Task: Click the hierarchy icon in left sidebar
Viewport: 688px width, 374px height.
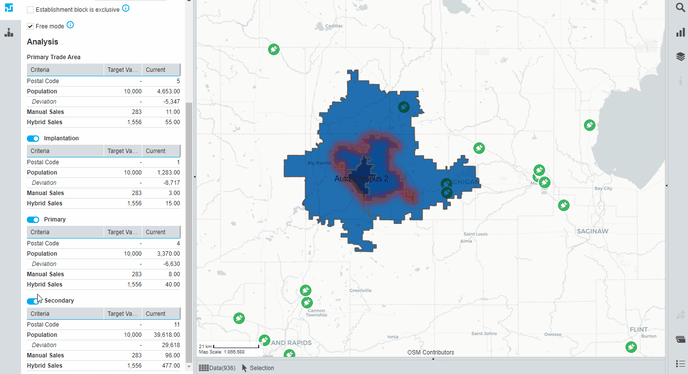Action: pos(9,32)
